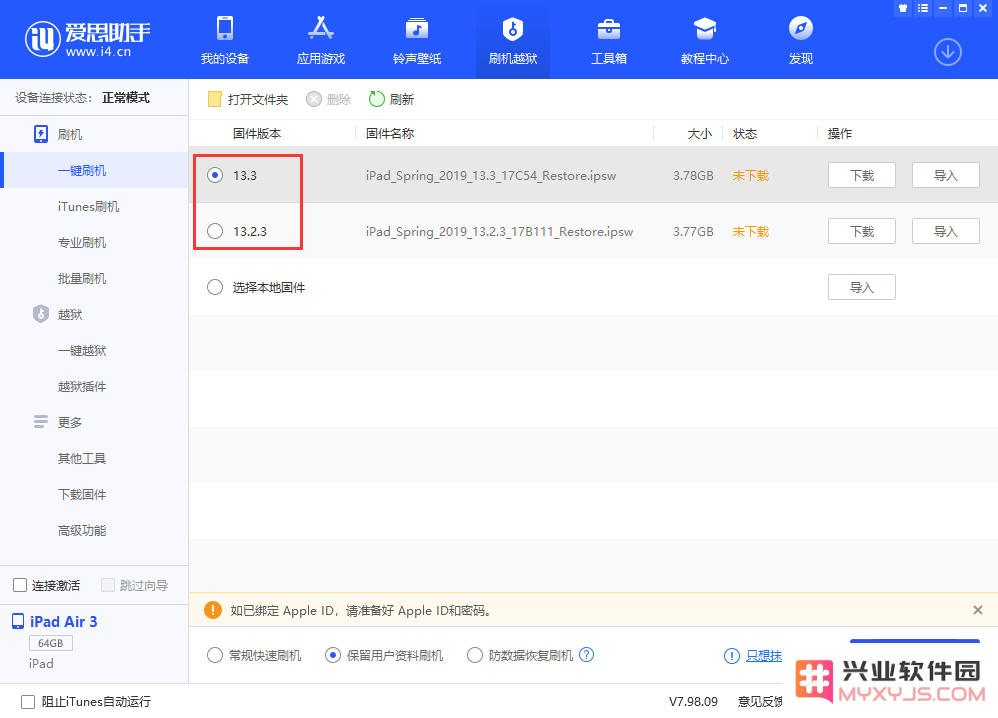Viewport: 998px width, 718px height.
Task: Click the 64GB storage label
Action: (51, 643)
